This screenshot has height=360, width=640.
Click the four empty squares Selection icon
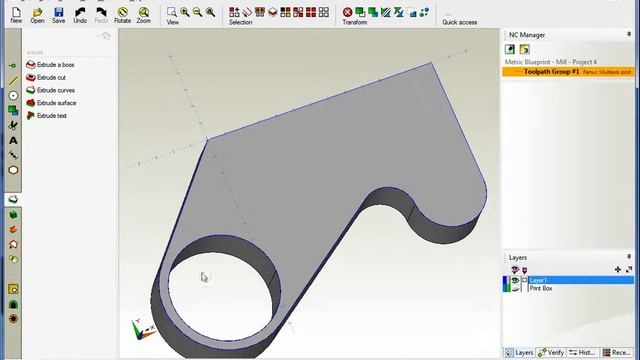tap(323, 12)
